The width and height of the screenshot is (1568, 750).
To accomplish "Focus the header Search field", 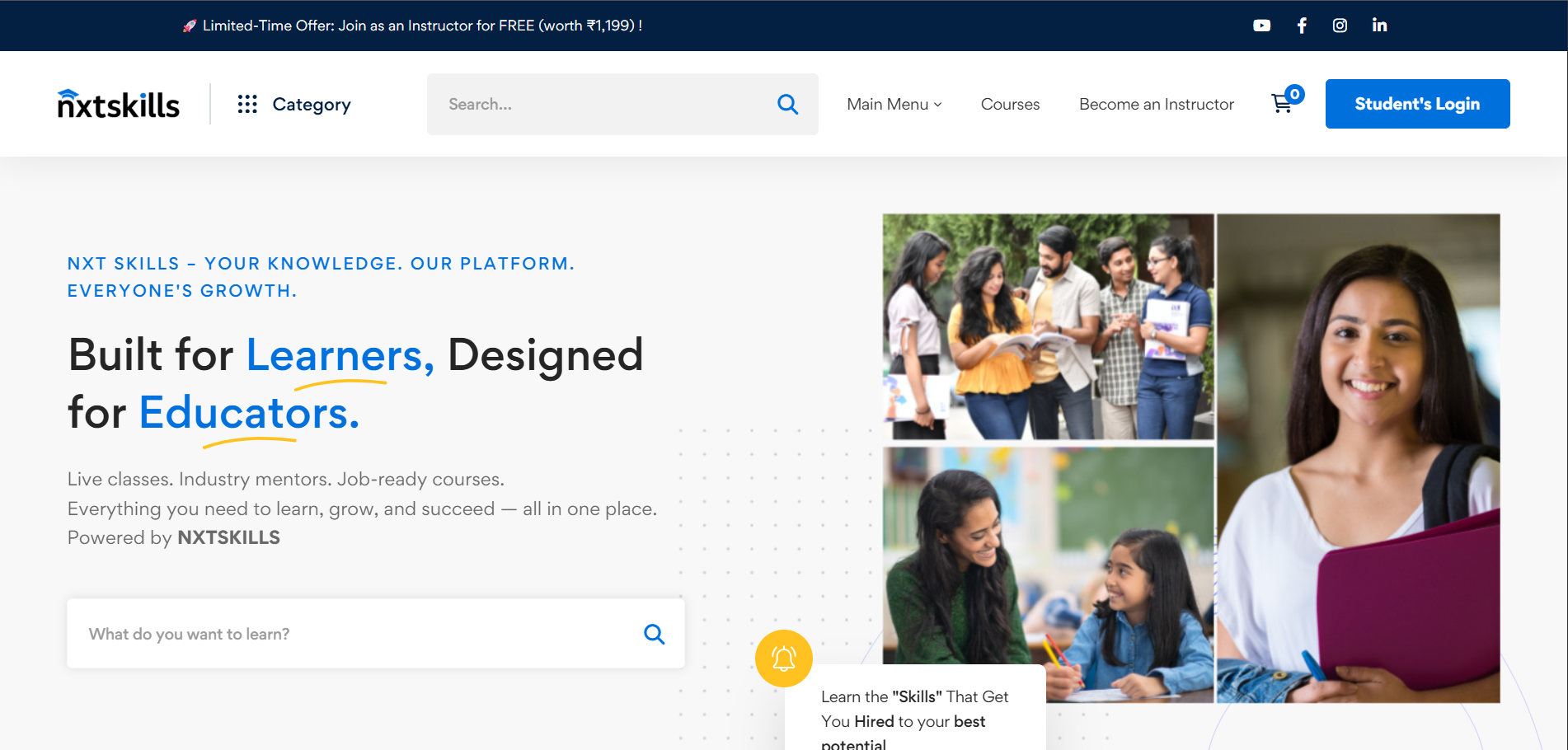I will click(x=602, y=104).
